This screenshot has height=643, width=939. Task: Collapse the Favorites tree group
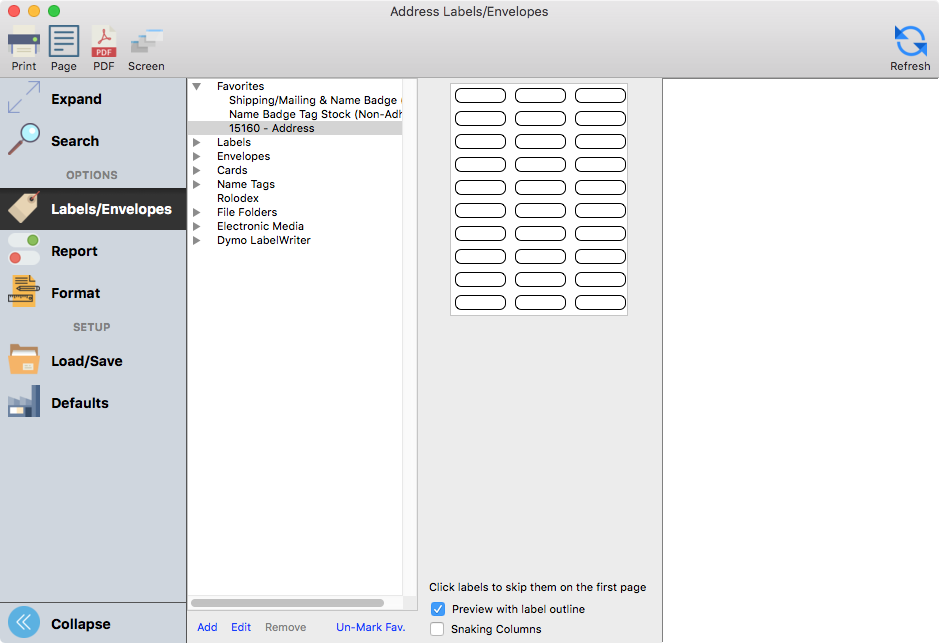(197, 87)
